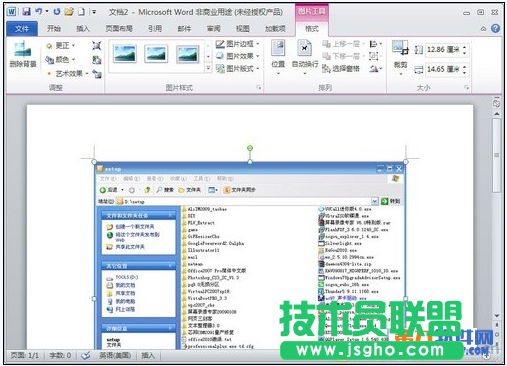Open the Picture Styles (图片样式) dialog launcher

[x=258, y=87]
